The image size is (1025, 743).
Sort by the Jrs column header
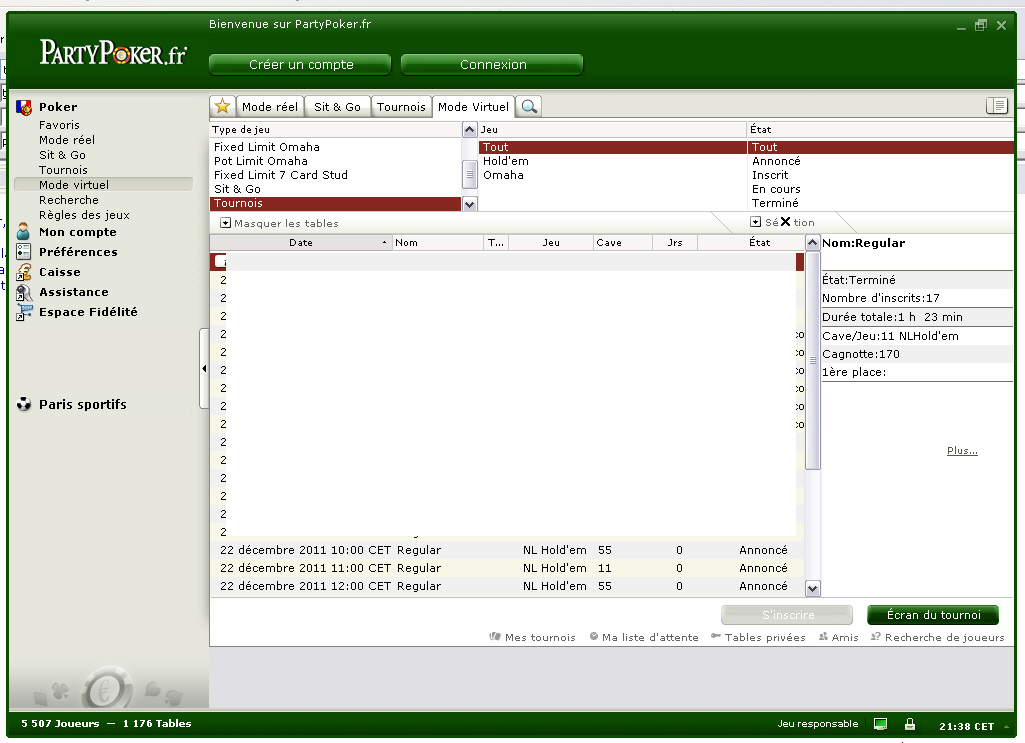[x=675, y=242]
